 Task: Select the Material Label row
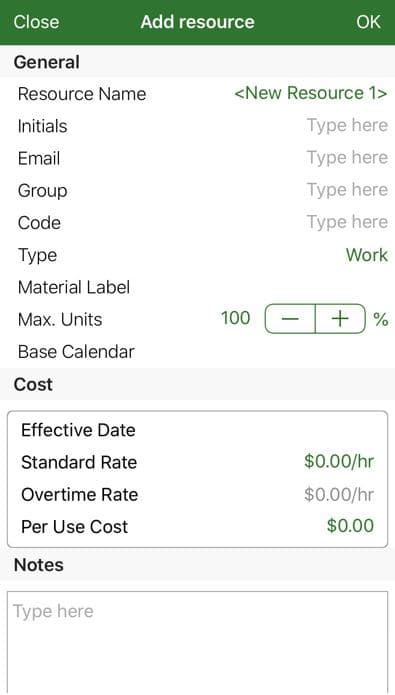click(197, 287)
